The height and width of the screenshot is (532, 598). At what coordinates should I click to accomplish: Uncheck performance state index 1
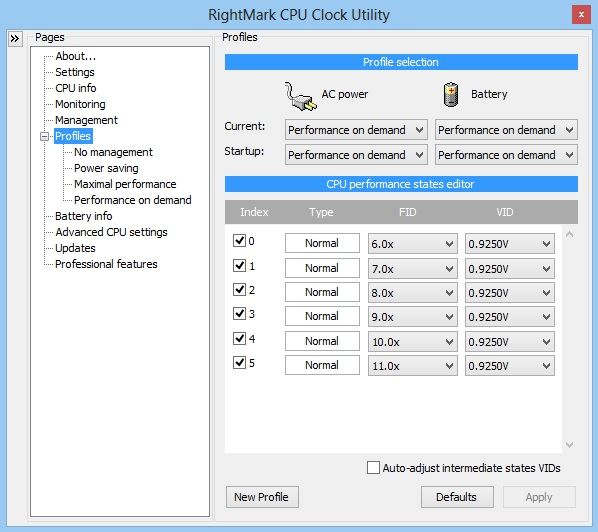click(x=239, y=265)
